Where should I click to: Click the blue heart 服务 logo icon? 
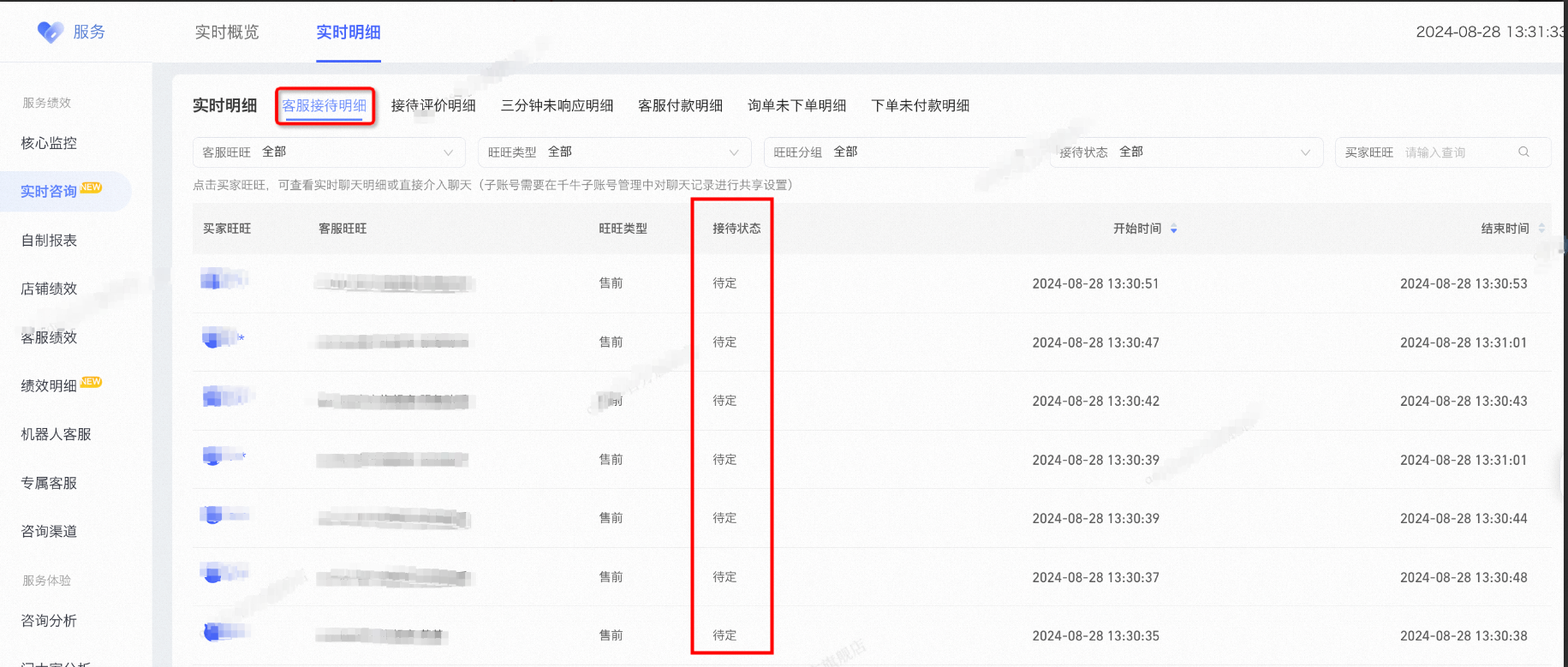point(51,33)
